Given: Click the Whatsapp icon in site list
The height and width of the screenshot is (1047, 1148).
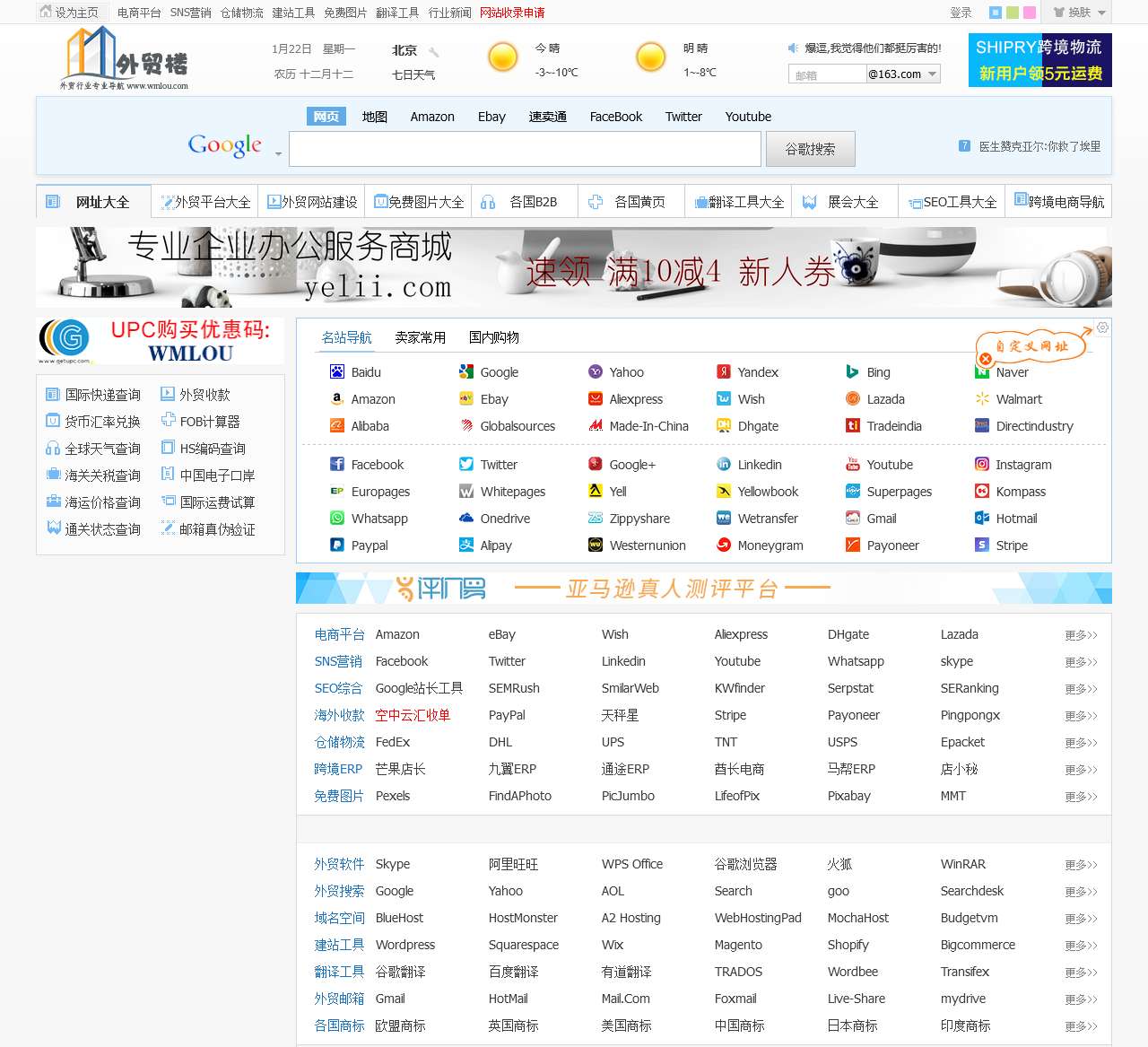Looking at the screenshot, I should [337, 518].
